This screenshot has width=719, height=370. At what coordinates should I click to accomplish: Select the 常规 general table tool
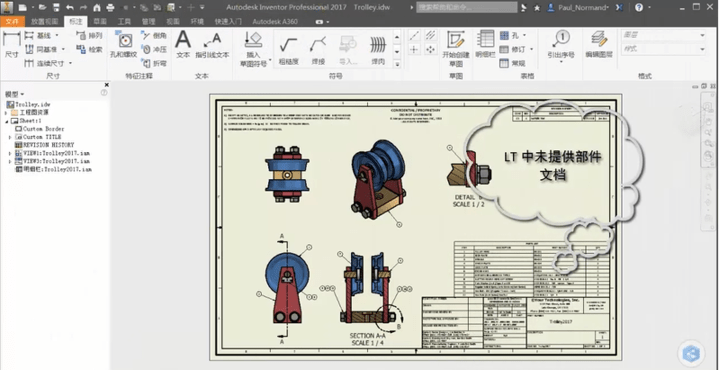tap(512, 63)
